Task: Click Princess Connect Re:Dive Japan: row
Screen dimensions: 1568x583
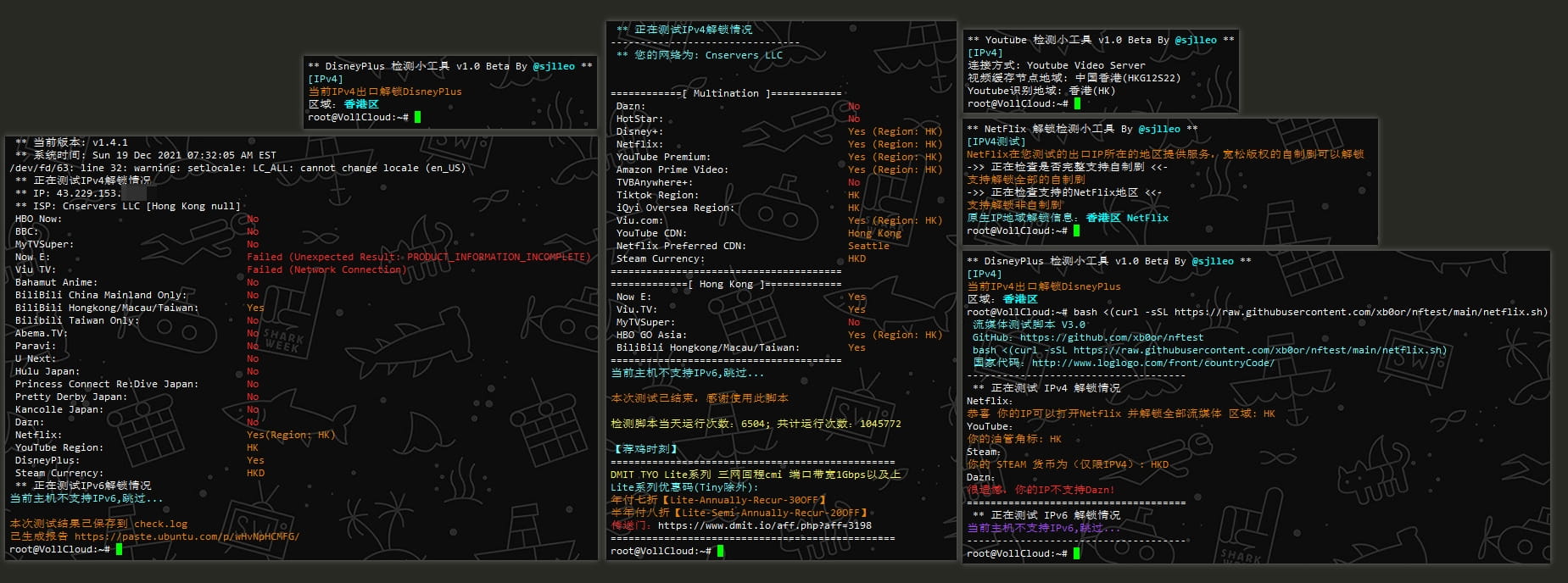Action: (x=137, y=384)
